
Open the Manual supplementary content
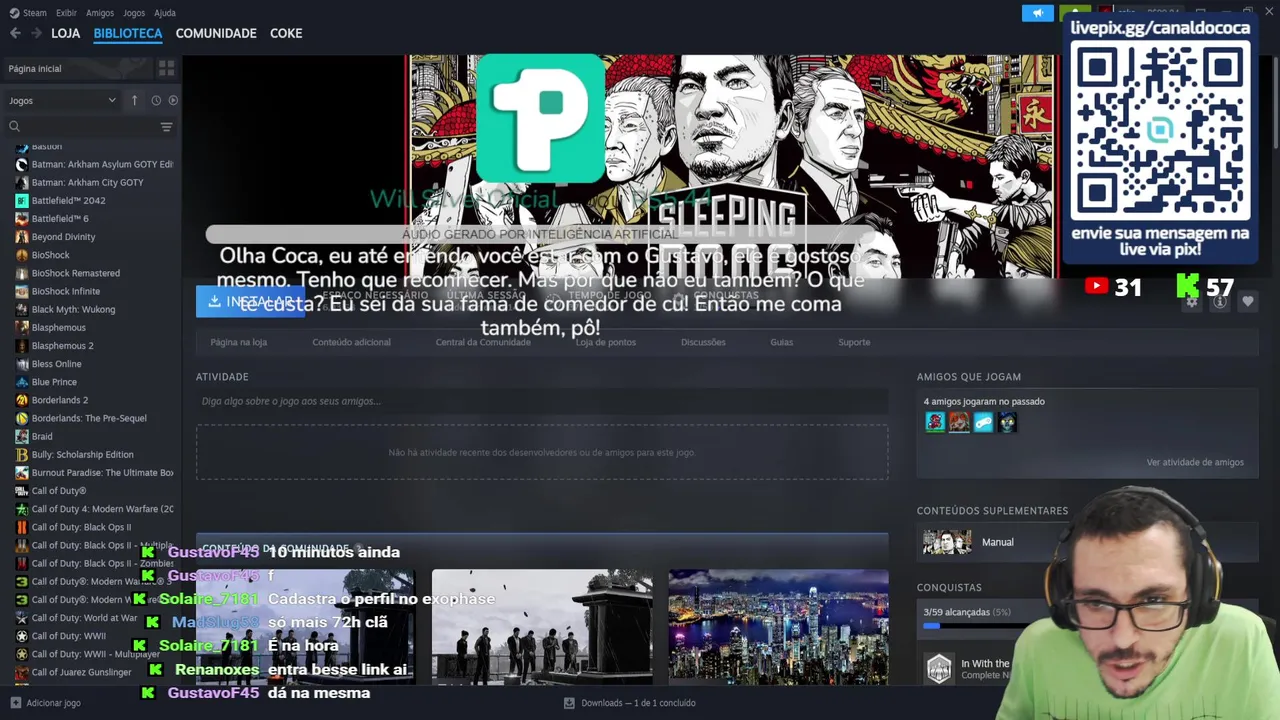1087,542
